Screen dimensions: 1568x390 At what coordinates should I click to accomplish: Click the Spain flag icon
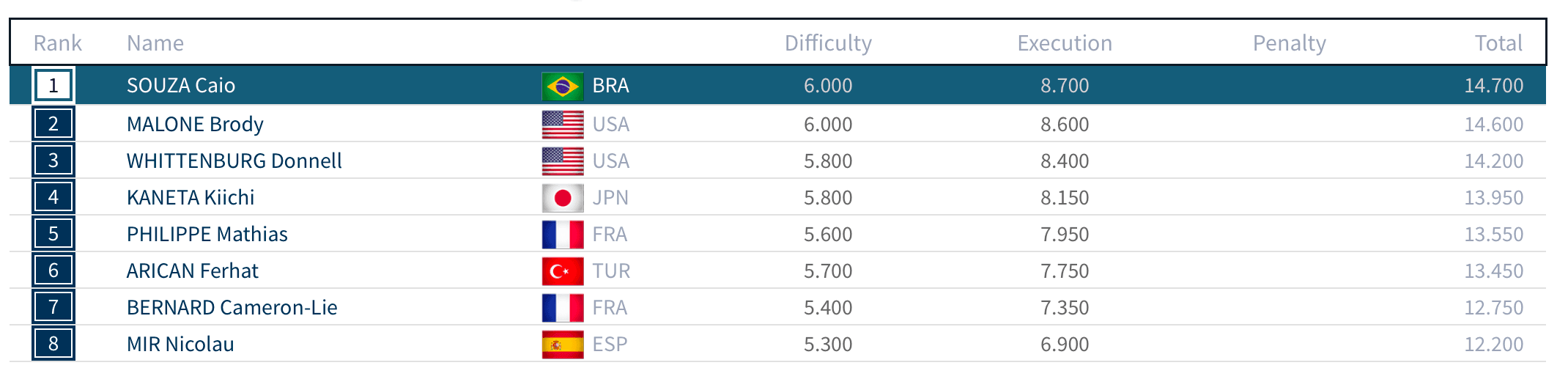563,345
